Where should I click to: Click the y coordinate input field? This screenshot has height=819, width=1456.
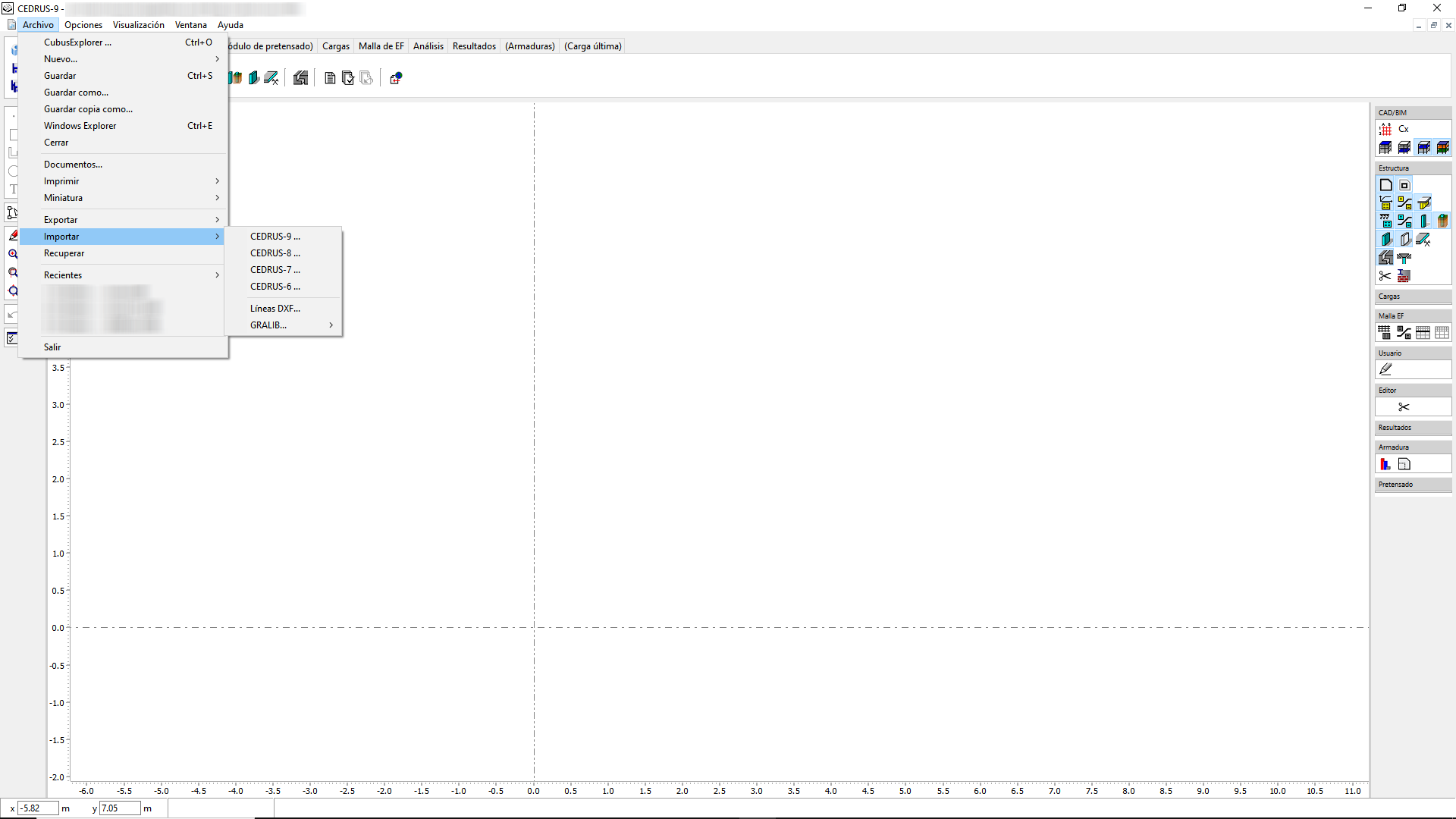point(120,808)
